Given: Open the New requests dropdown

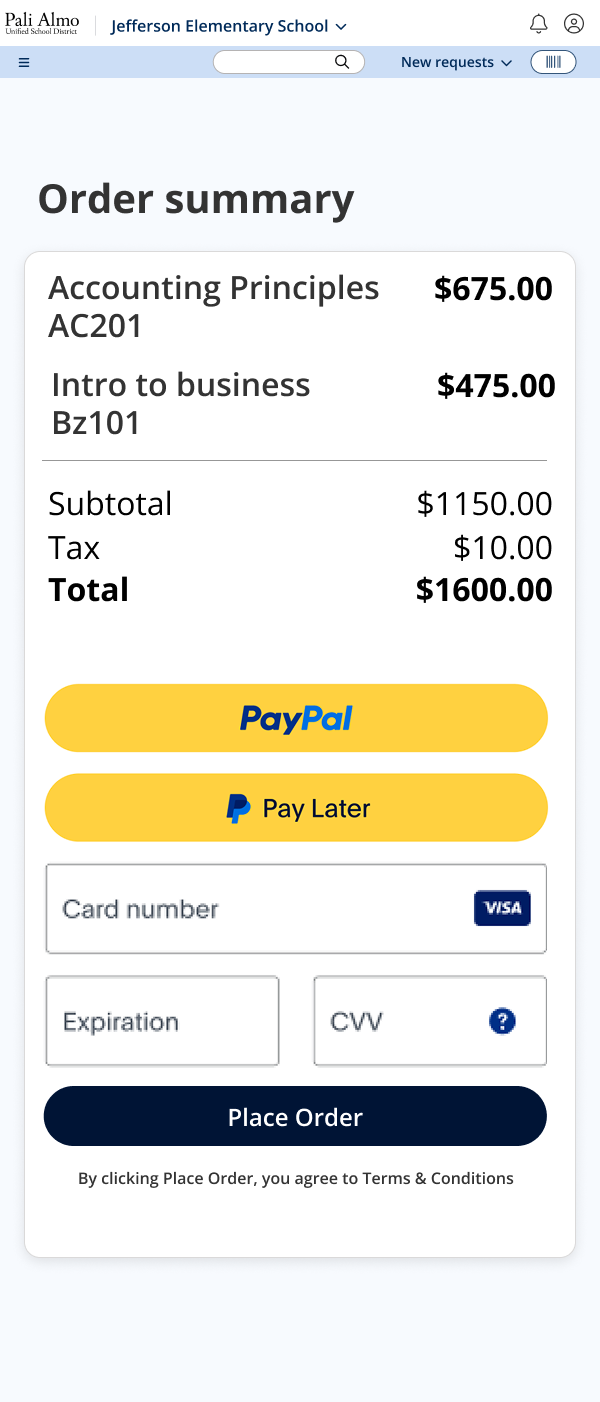Looking at the screenshot, I should coord(456,62).
